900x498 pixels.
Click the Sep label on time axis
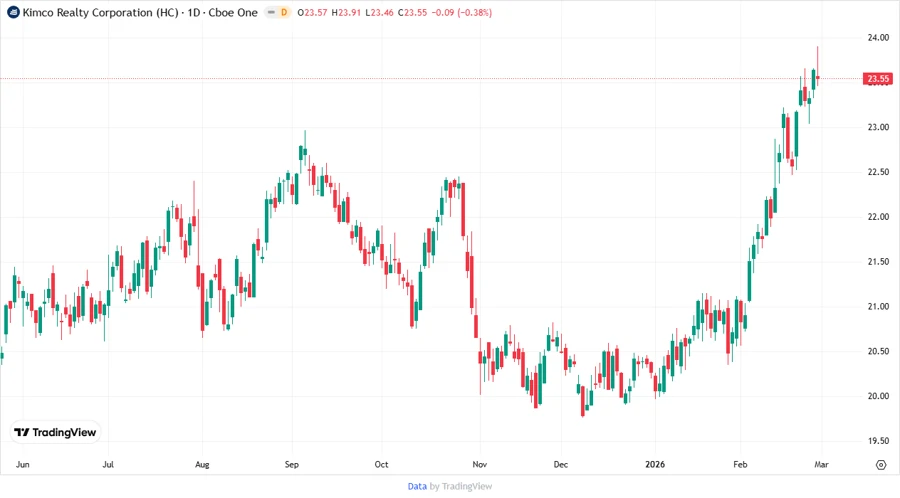coord(292,465)
